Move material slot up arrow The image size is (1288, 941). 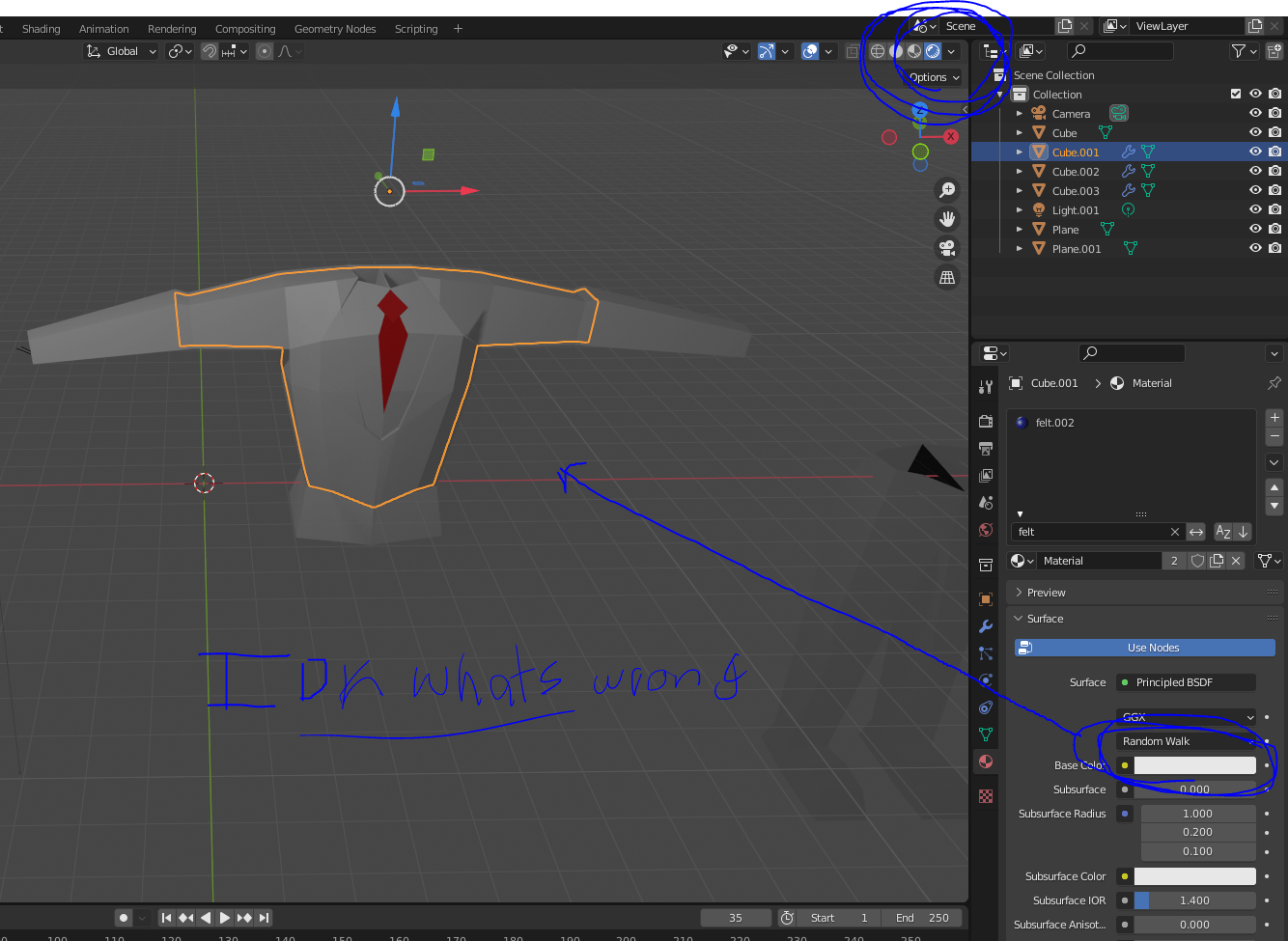[1274, 487]
